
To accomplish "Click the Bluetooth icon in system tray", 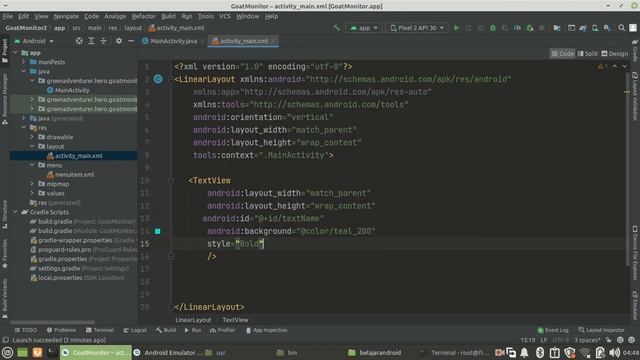I will 540,352.
